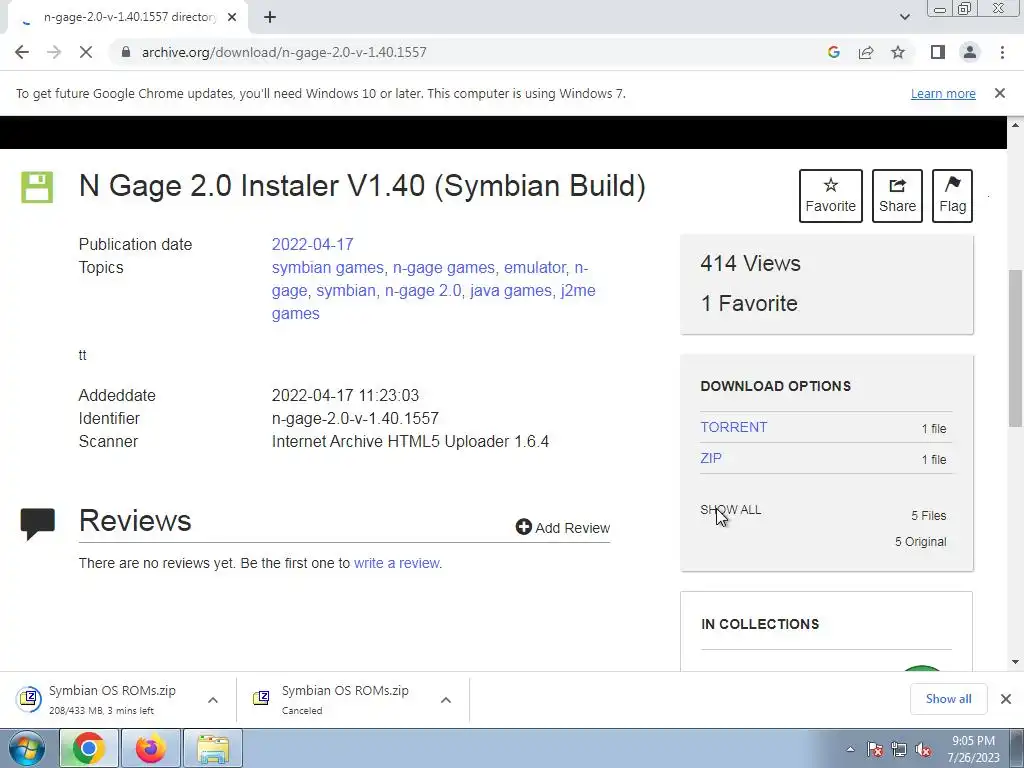
Task: Click the 1 Favorite text
Action: point(749,303)
